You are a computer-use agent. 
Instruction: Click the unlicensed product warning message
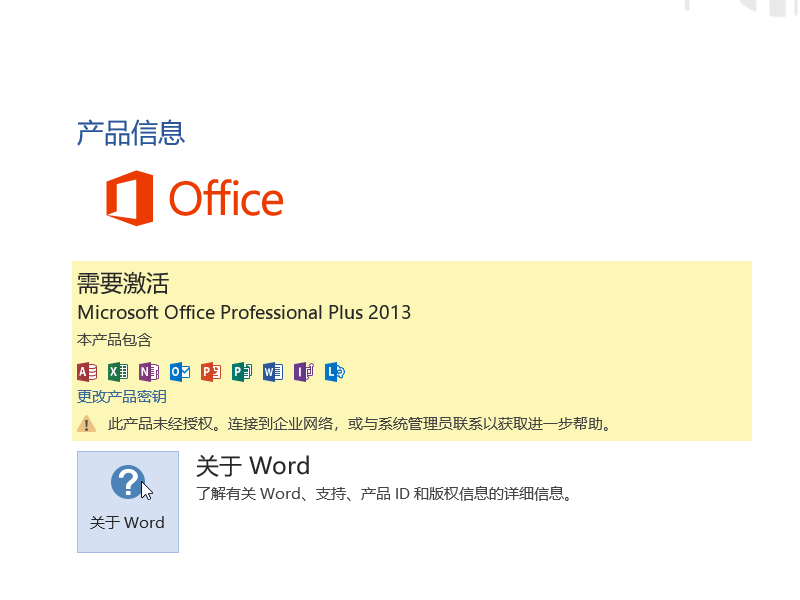tap(360, 424)
